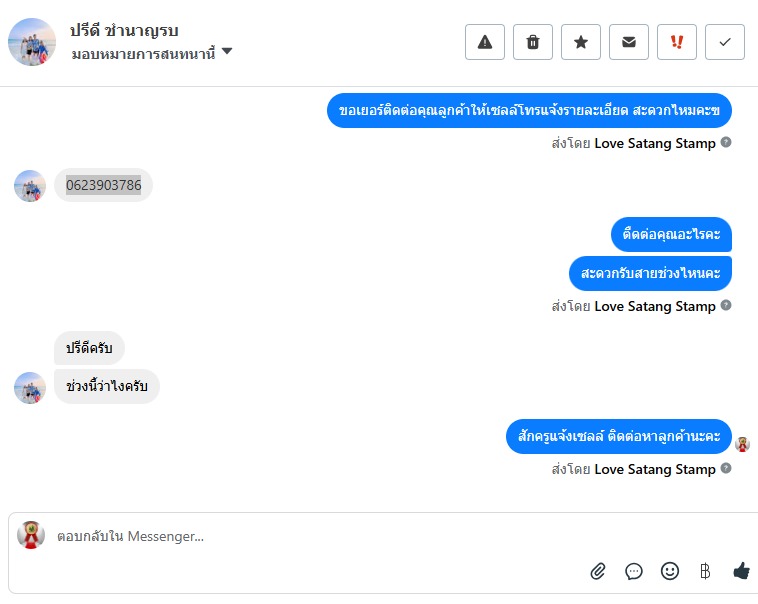Click the ช่วงนี้ว่าไงครับ message bubble
The image size is (758, 604).
[x=107, y=386]
